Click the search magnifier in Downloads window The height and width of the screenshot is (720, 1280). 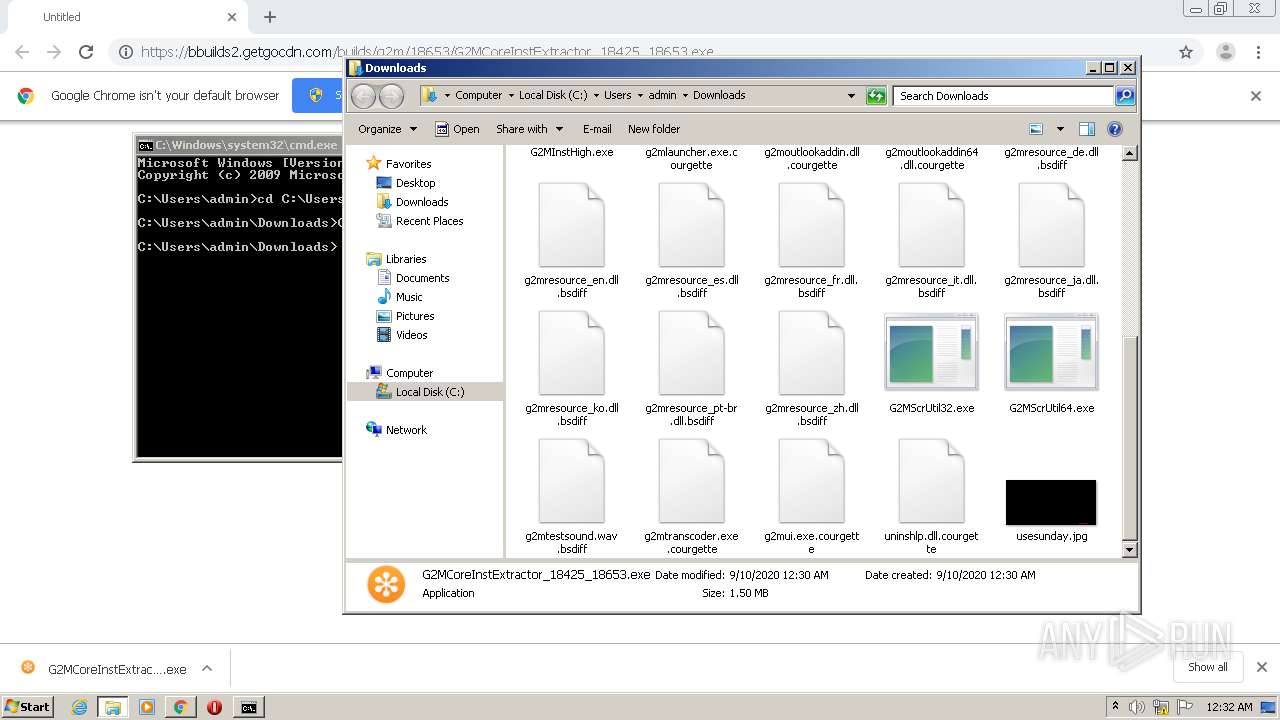[1125, 96]
